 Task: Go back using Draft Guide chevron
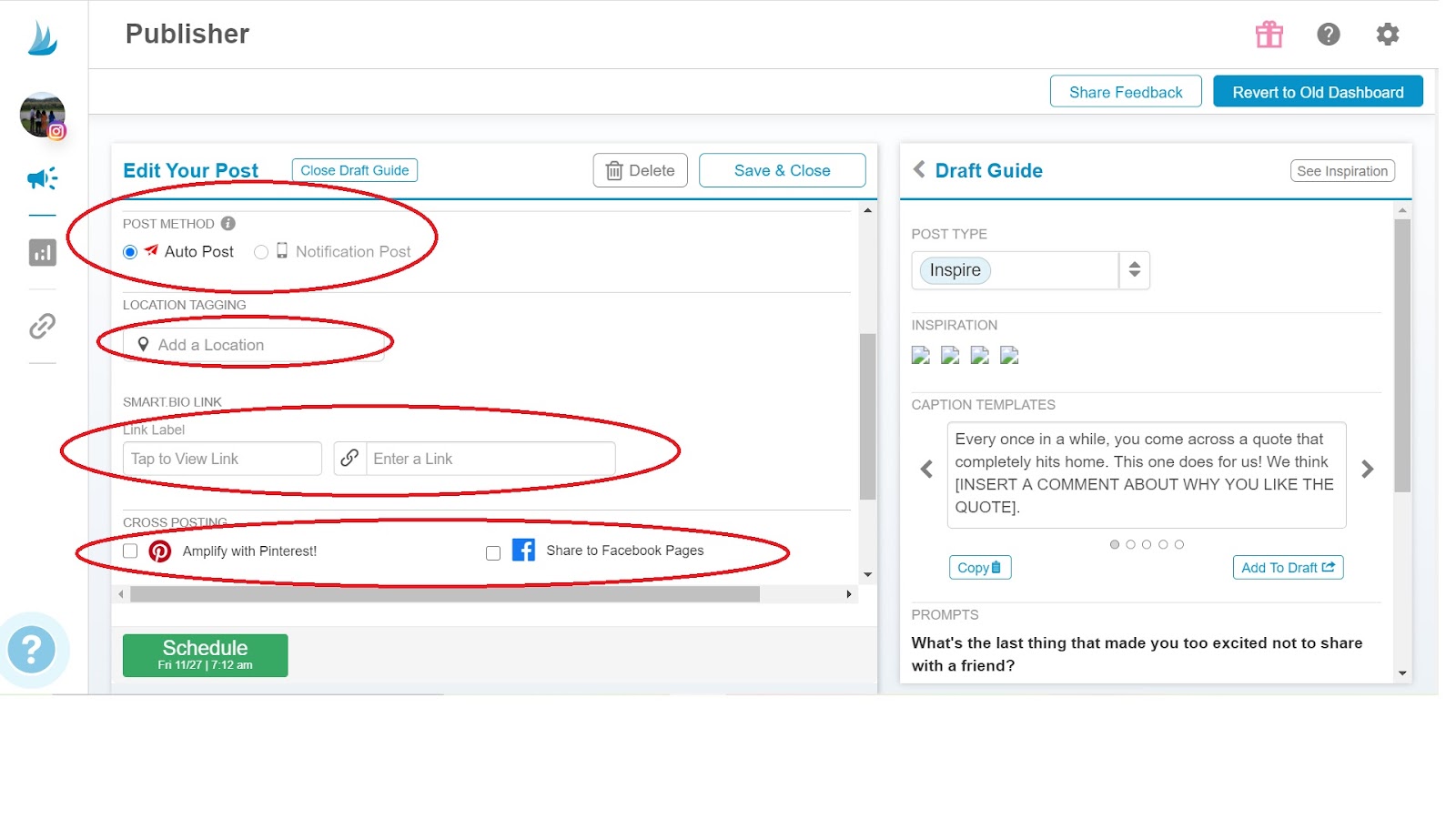point(919,169)
